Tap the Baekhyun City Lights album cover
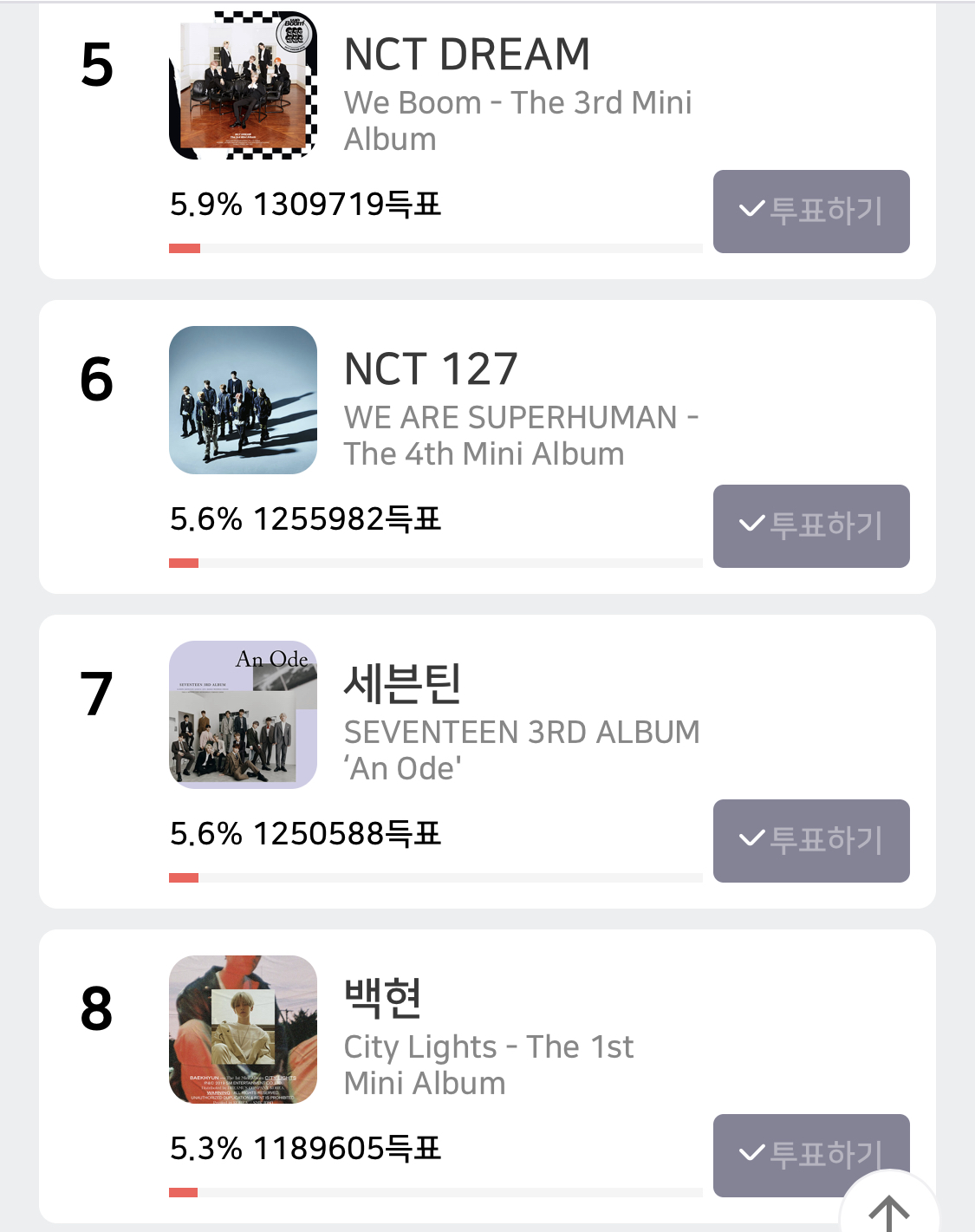The height and width of the screenshot is (1232, 975). tap(243, 1029)
